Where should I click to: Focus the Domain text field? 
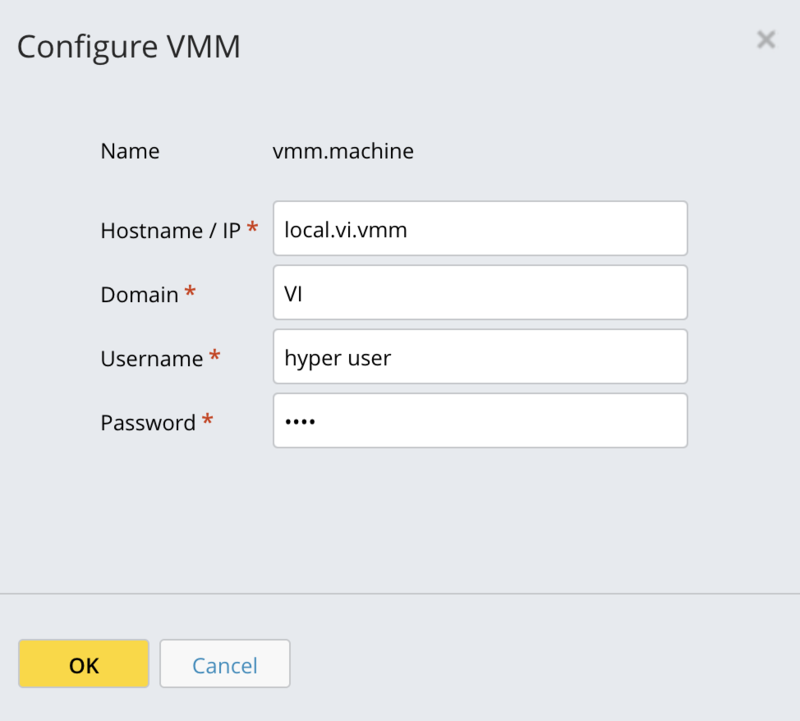[480, 292]
